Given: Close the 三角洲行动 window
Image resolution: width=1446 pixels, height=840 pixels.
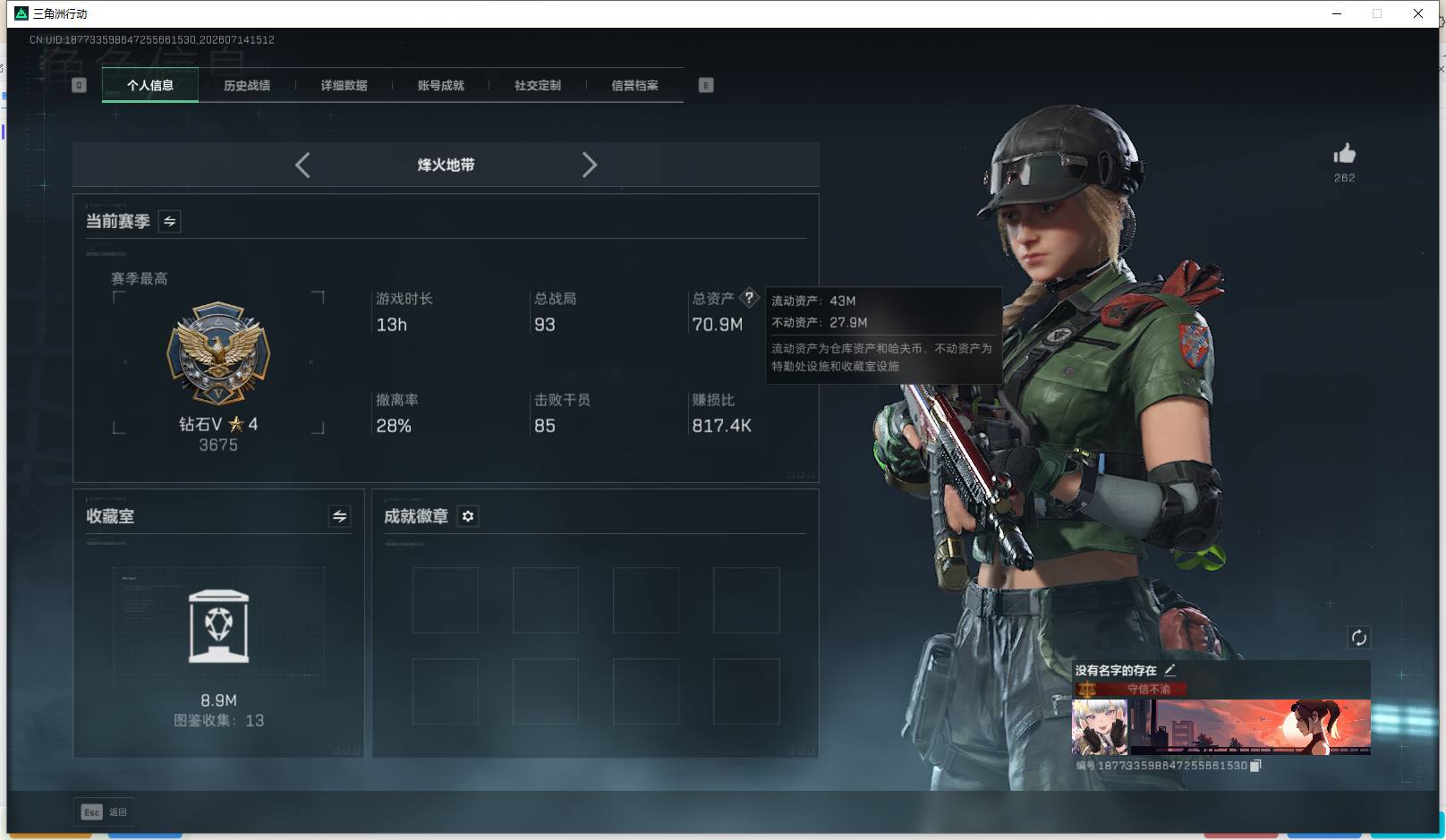Looking at the screenshot, I should 1418,13.
